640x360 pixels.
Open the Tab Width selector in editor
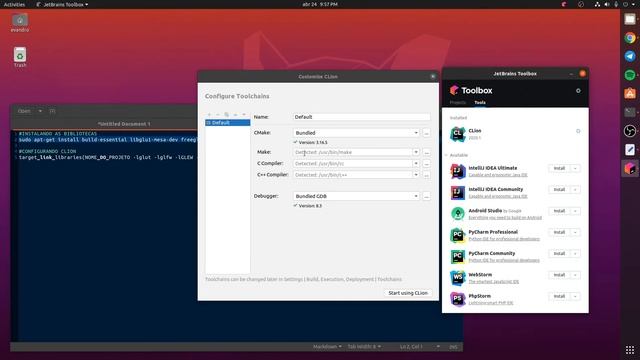(364, 347)
